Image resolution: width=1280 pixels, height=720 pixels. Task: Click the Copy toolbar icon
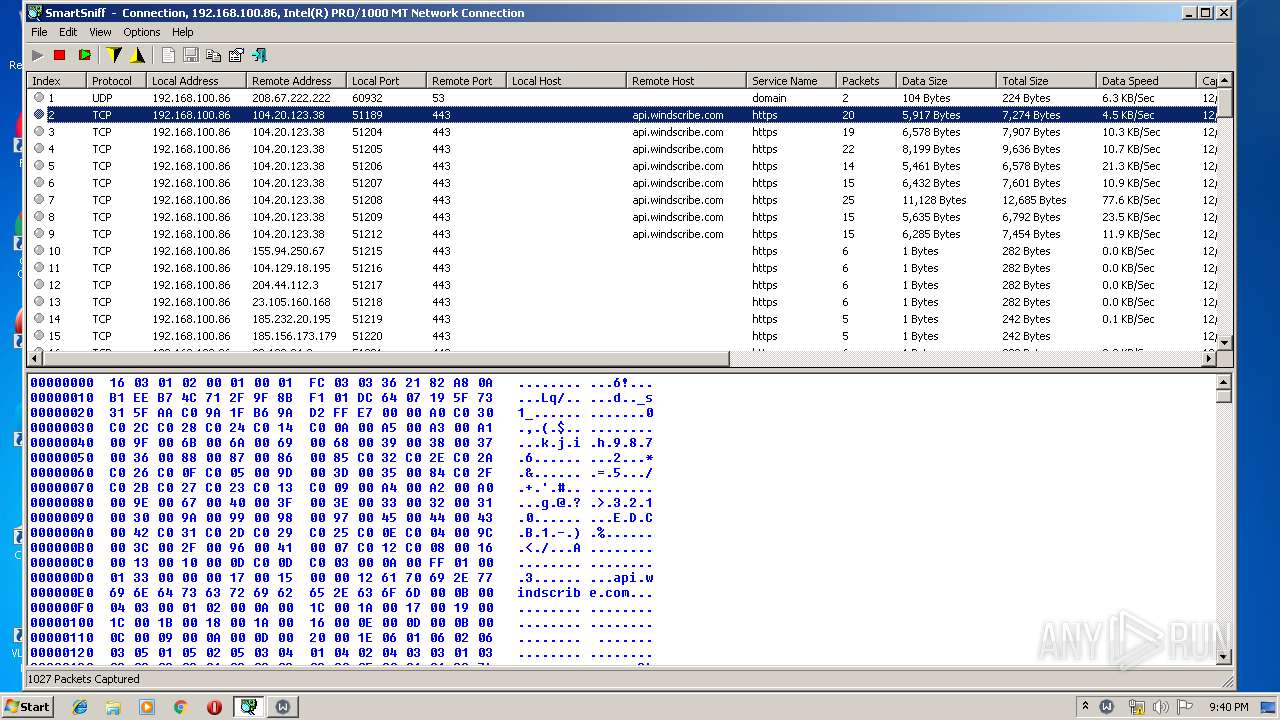point(213,55)
